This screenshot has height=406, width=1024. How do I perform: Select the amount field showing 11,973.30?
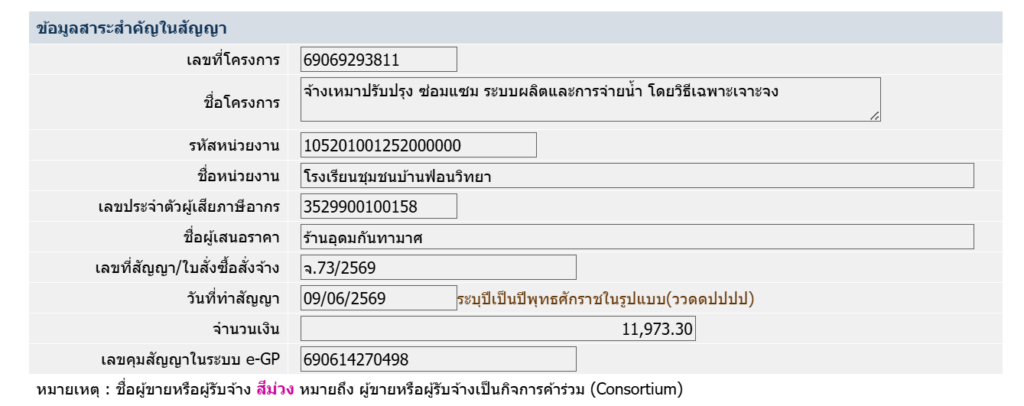pos(498,329)
